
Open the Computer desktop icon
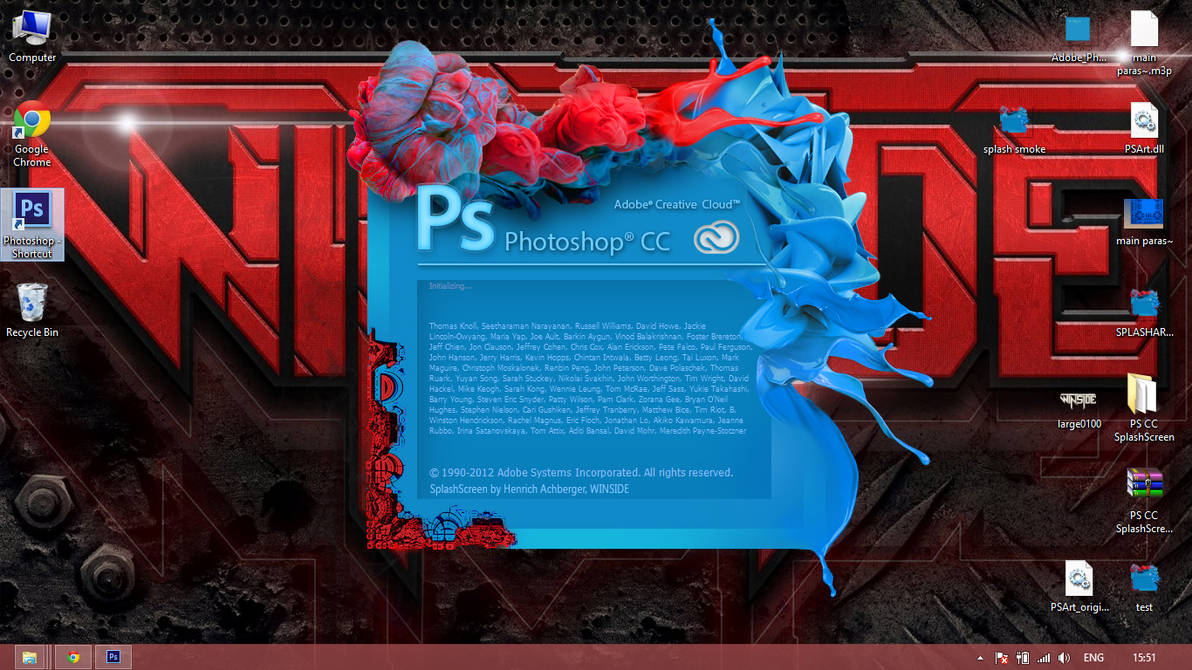(x=31, y=25)
